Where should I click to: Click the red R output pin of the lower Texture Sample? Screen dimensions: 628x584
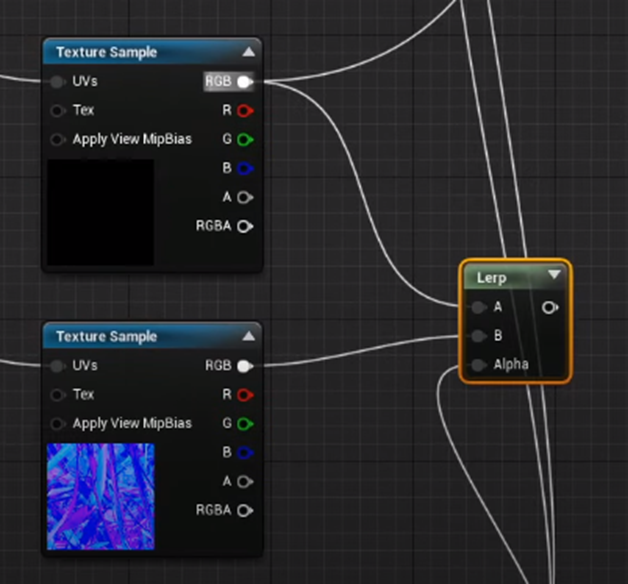(x=245, y=395)
